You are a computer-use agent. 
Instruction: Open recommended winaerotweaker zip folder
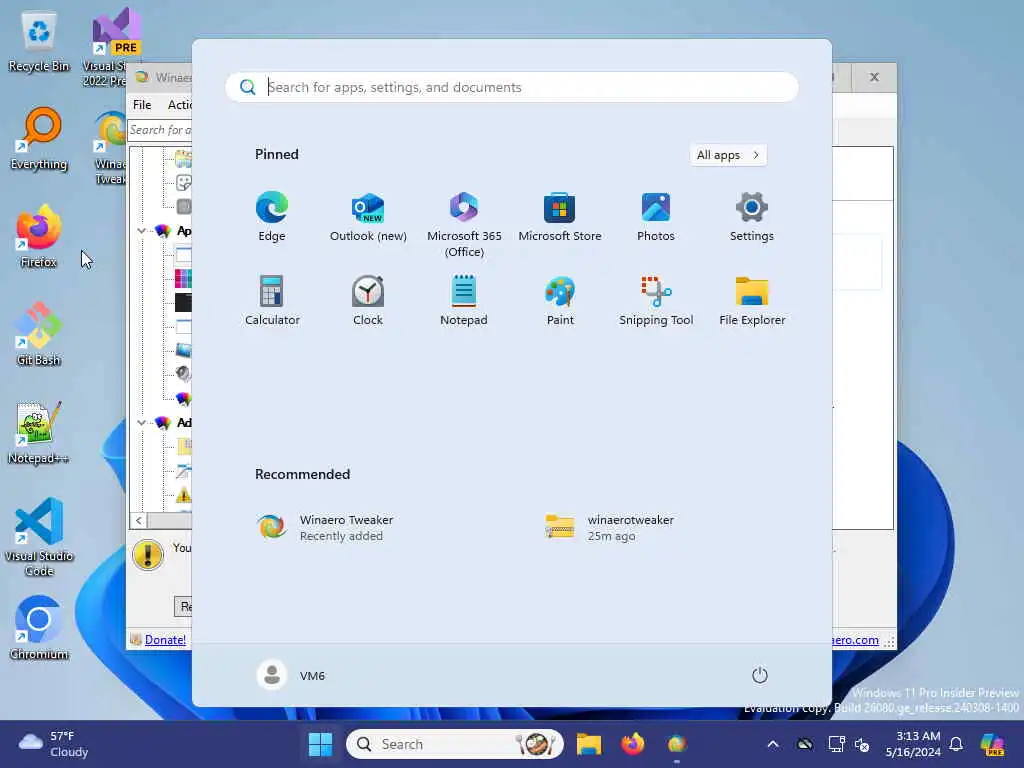[x=611, y=527]
